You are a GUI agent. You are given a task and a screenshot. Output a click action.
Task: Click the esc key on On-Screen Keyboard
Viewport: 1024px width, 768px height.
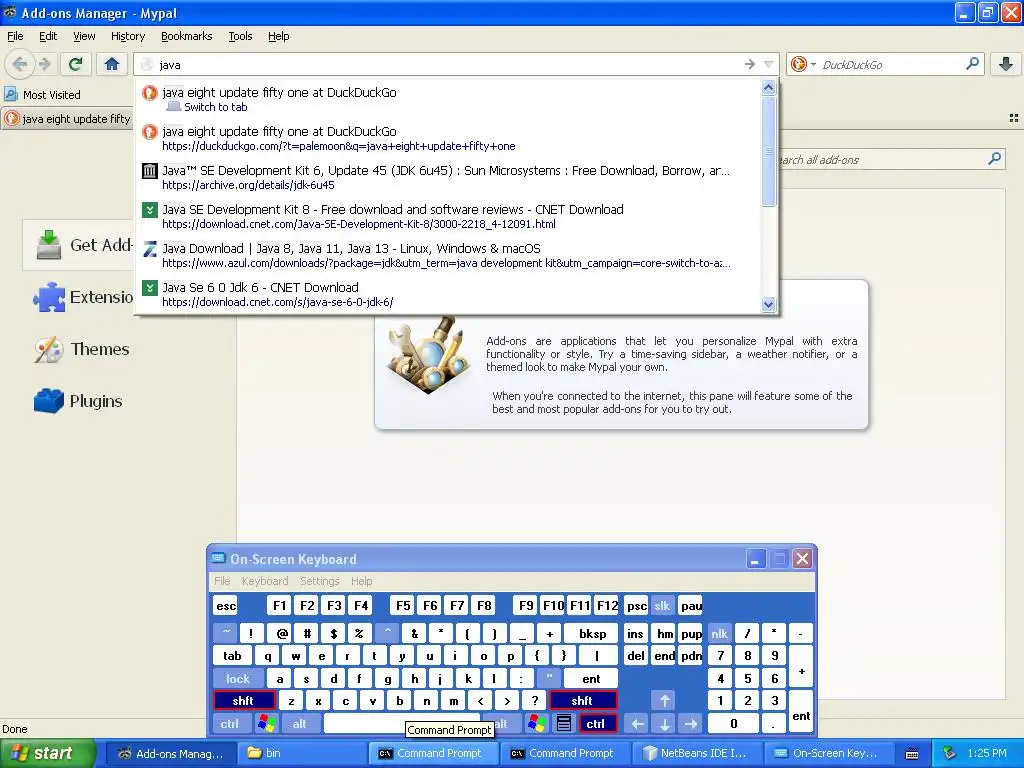(x=226, y=605)
